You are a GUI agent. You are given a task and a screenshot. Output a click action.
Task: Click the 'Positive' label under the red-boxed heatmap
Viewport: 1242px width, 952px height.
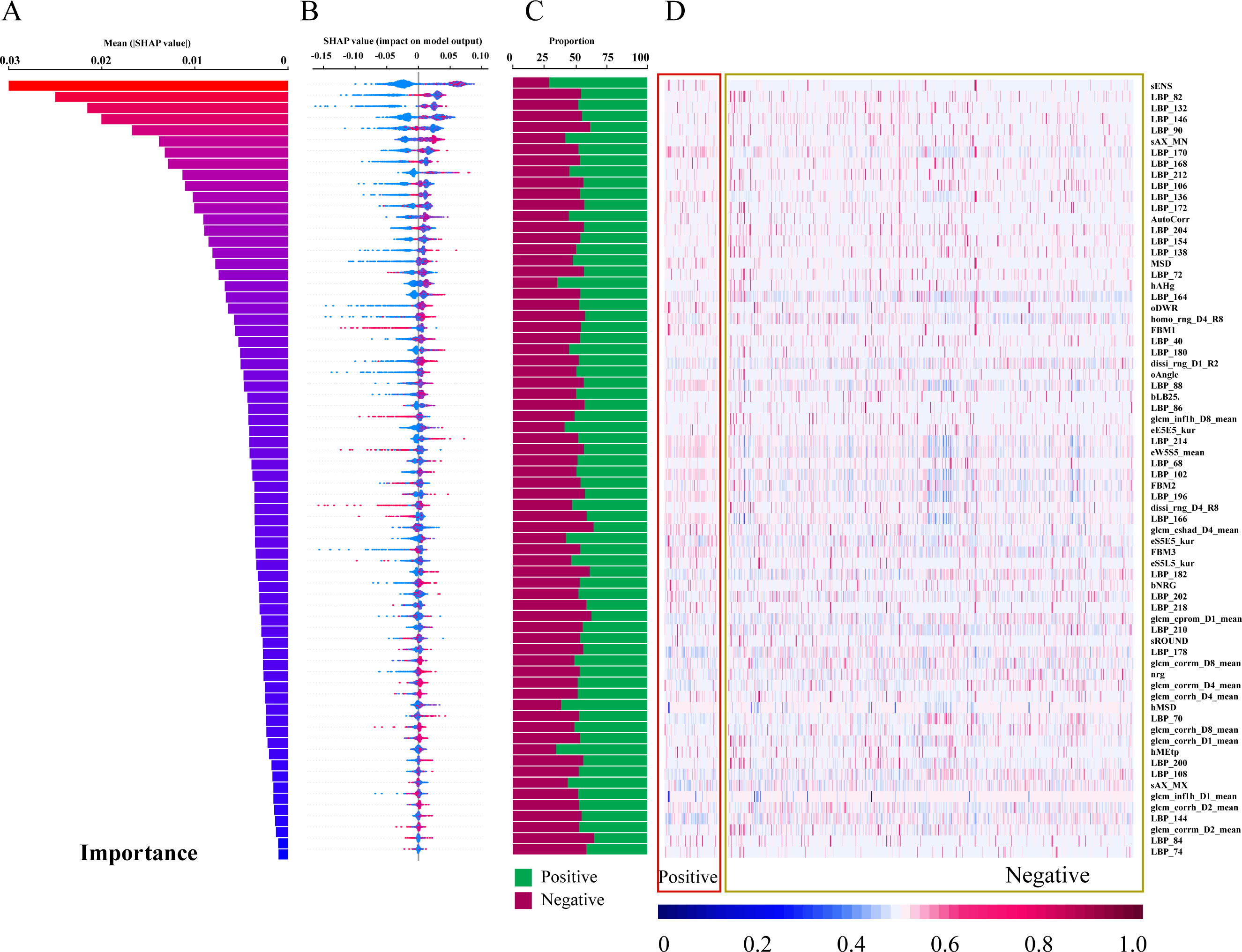click(688, 877)
